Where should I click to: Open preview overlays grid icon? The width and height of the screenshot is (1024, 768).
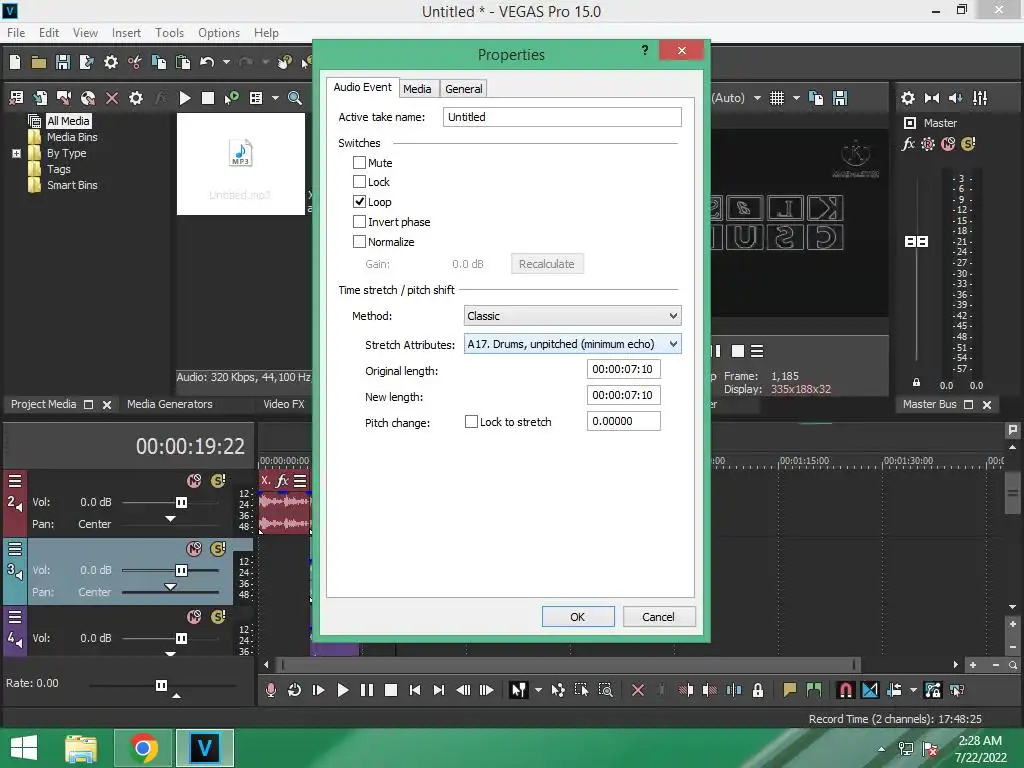click(x=776, y=98)
